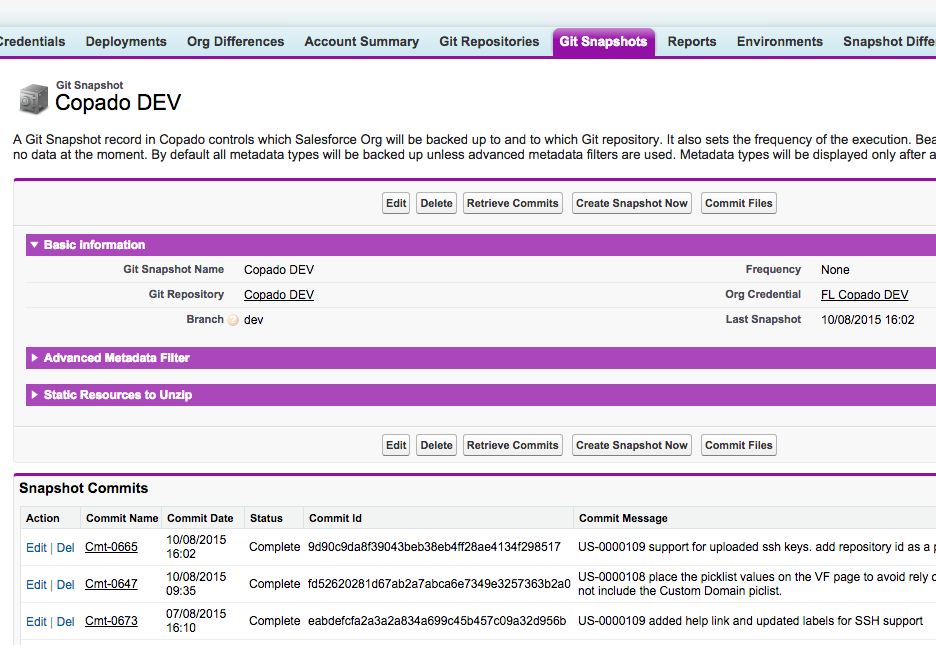The height and width of the screenshot is (645, 936).
Task: Expand the Static Resources to Unzip section
Action: pyautogui.click(x=35, y=395)
